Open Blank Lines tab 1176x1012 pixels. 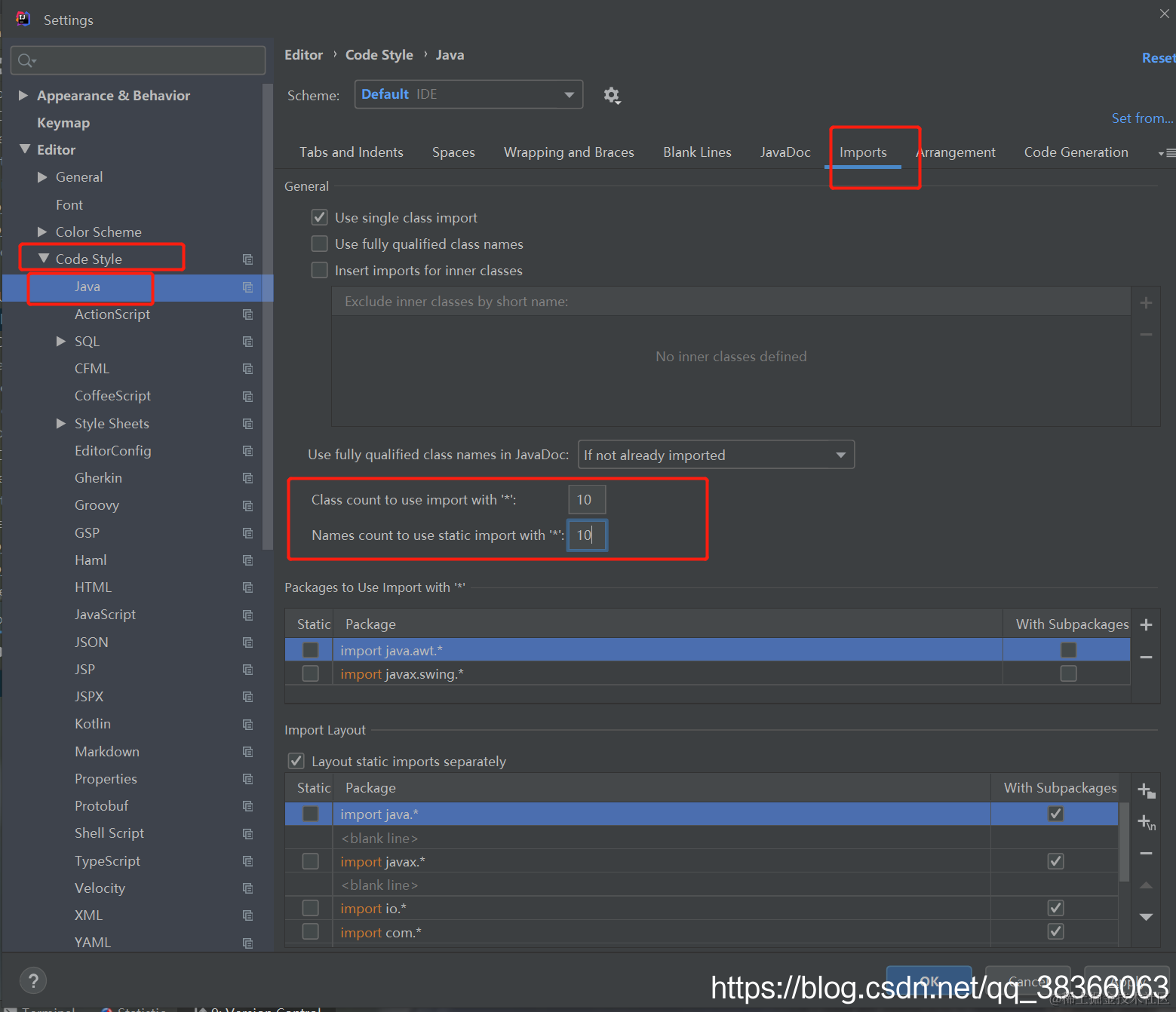coord(697,152)
